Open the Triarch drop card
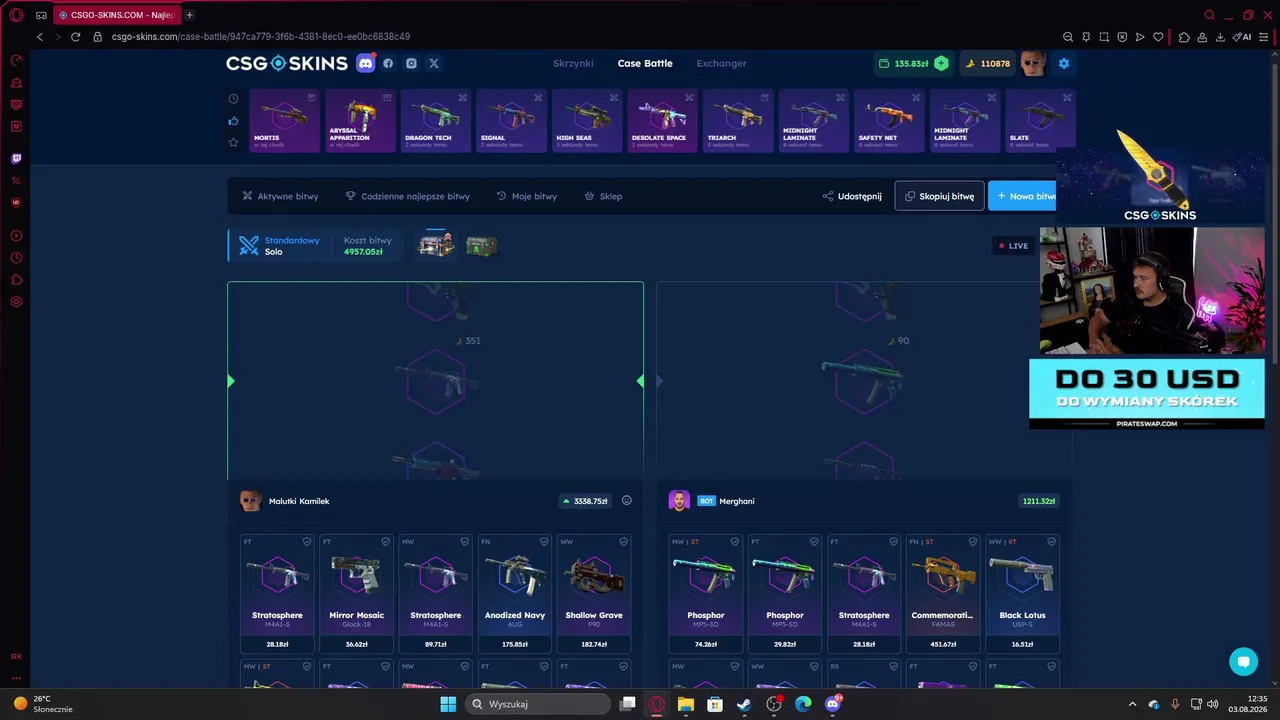Image resolution: width=1280 pixels, height=720 pixels. point(738,121)
